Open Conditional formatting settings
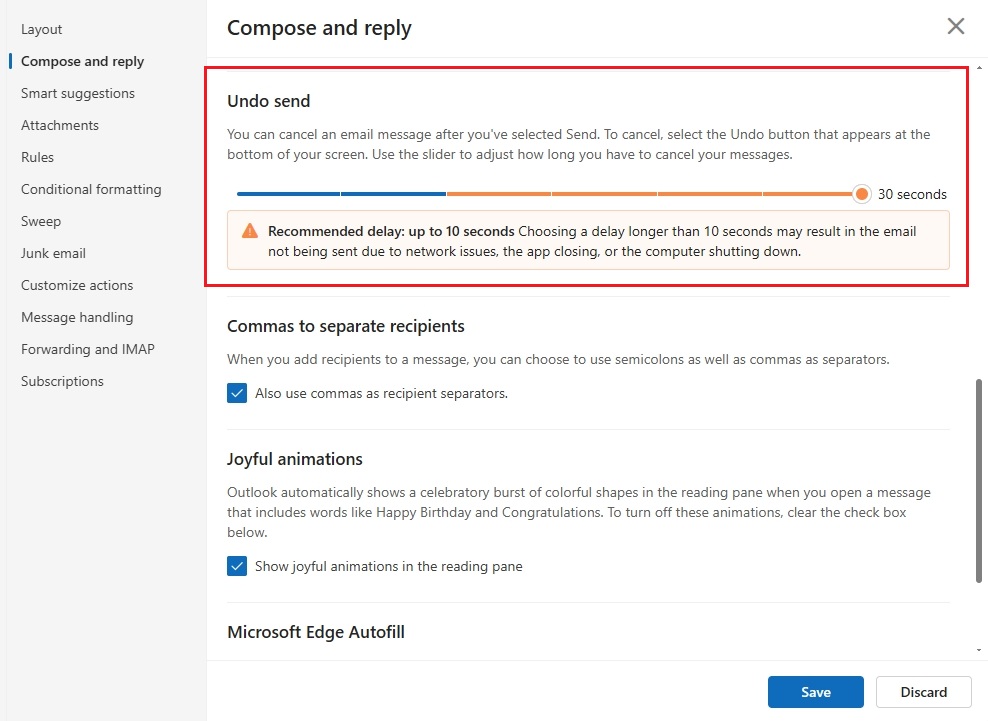Image resolution: width=988 pixels, height=721 pixels. [91, 189]
